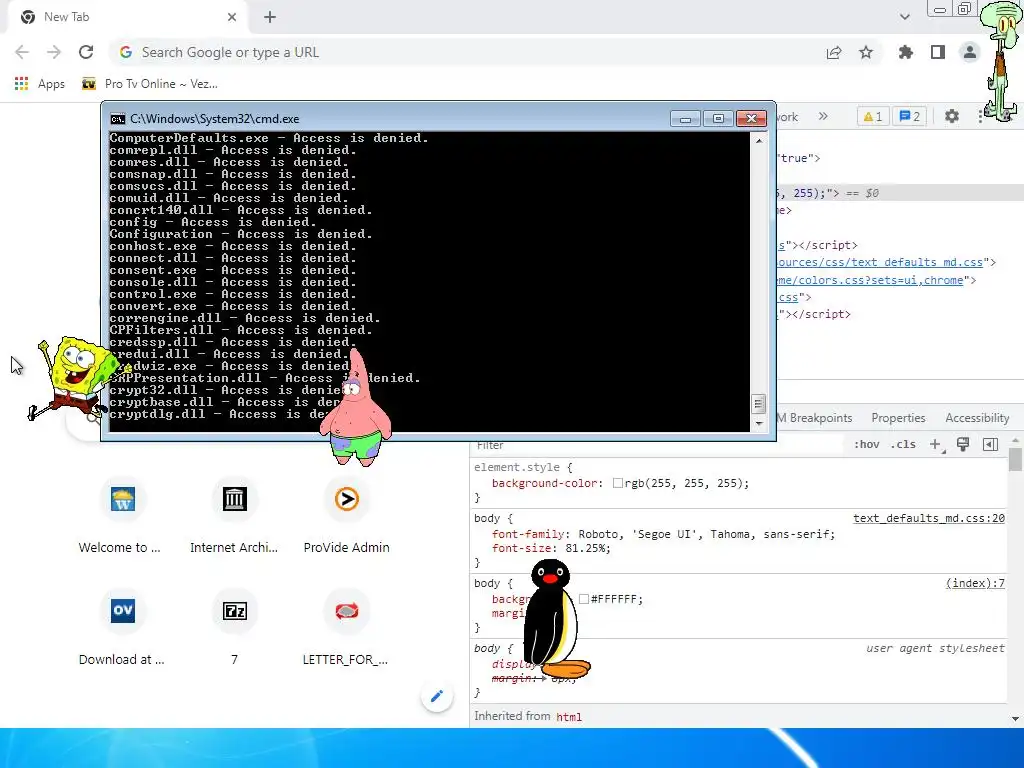The width and height of the screenshot is (1024, 768).
Task: Toggle the .cls class editor button
Action: [903, 444]
